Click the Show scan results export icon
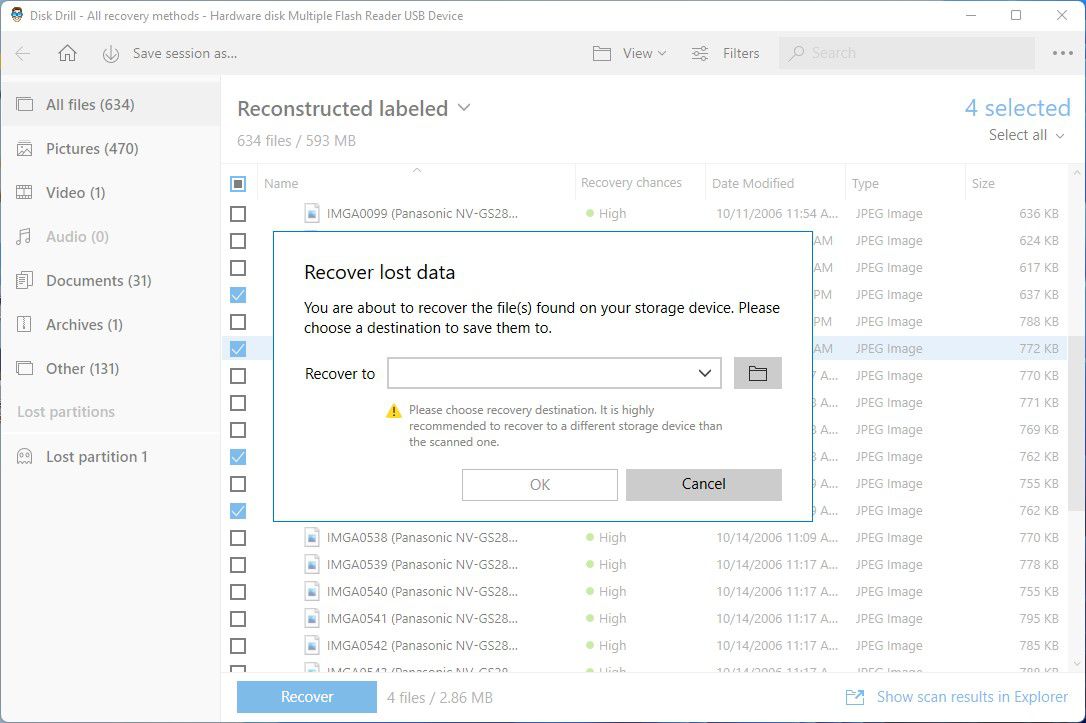This screenshot has width=1086, height=723. click(855, 697)
